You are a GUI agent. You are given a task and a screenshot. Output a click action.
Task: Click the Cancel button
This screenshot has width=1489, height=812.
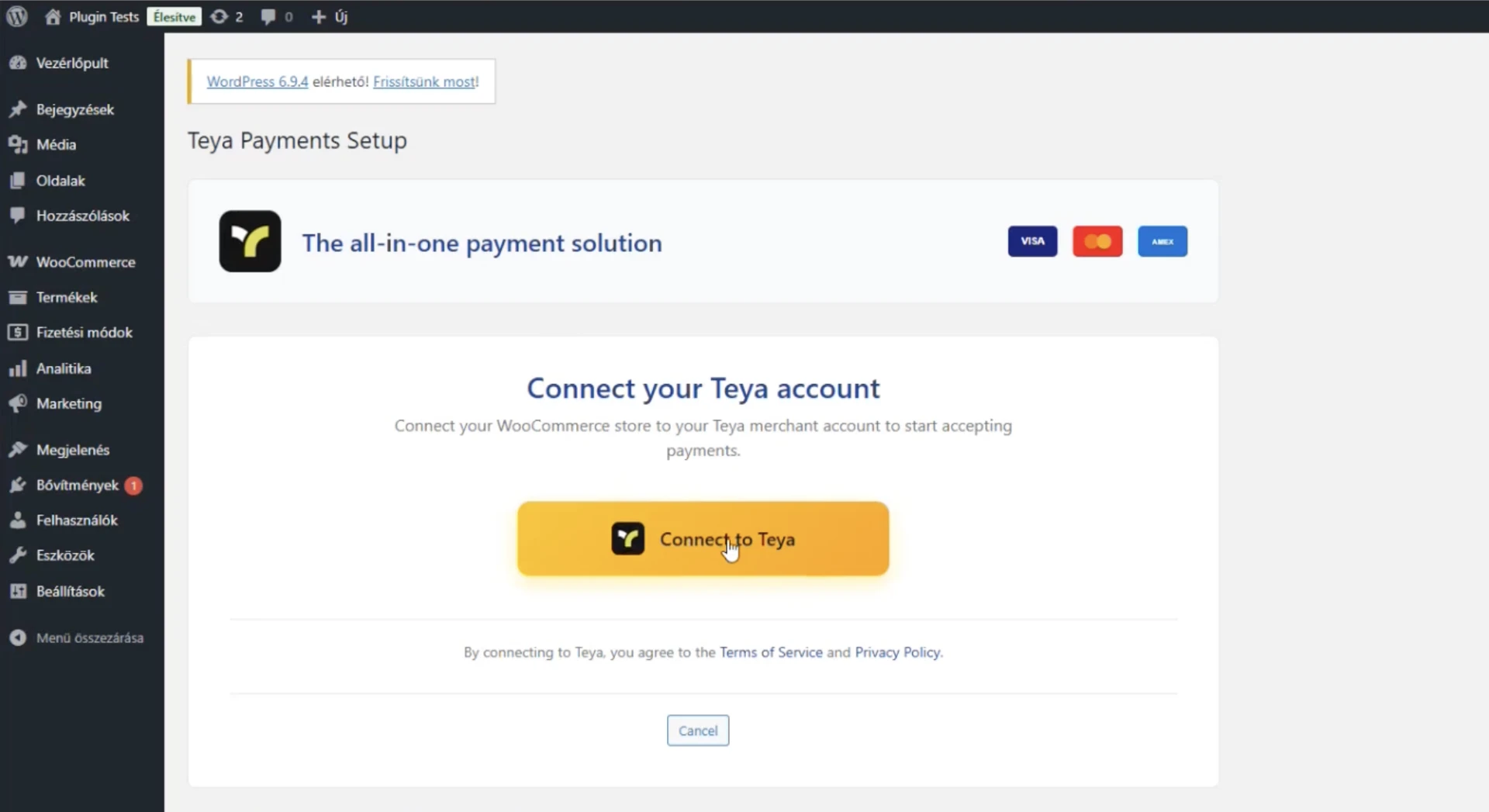pyautogui.click(x=698, y=731)
